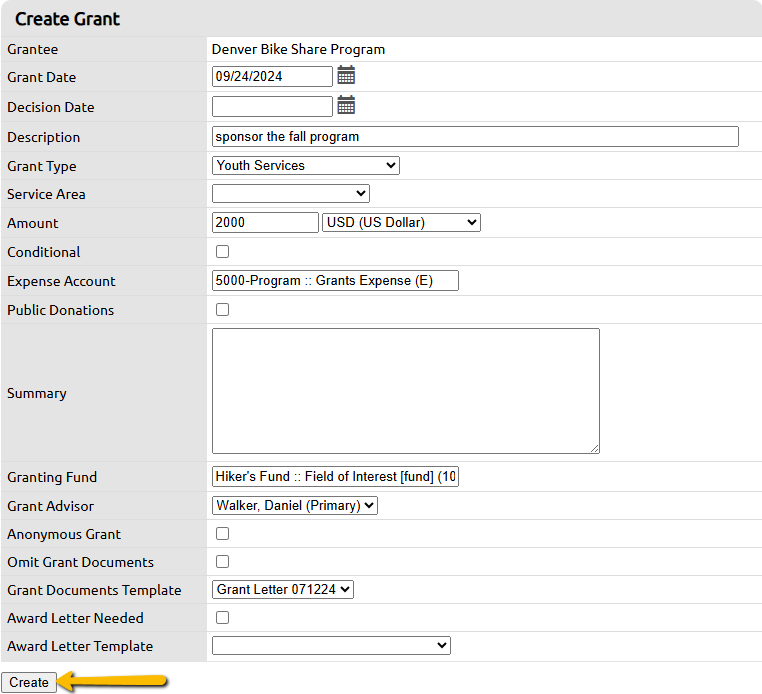The image size is (762, 694).
Task: Click the Description field reading sponsor the fall program
Action: (475, 137)
